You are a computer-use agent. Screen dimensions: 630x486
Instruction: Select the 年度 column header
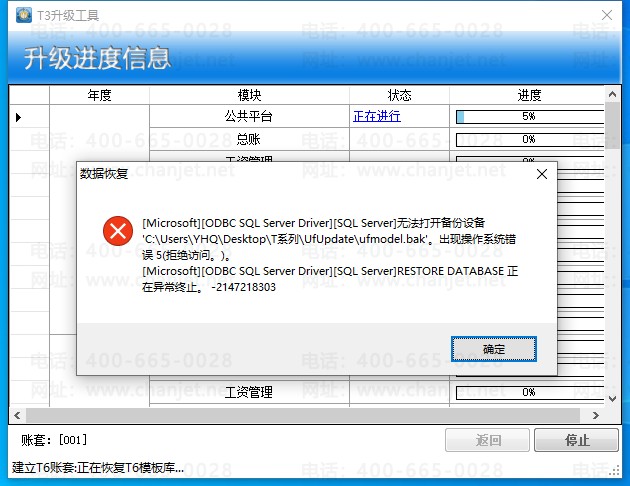(99, 95)
